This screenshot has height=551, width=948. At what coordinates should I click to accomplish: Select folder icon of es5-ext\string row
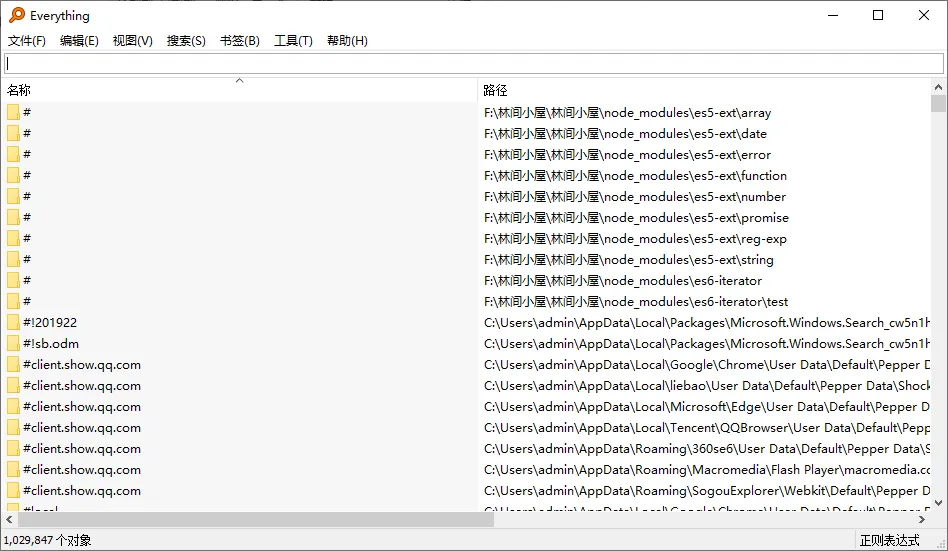(x=13, y=259)
